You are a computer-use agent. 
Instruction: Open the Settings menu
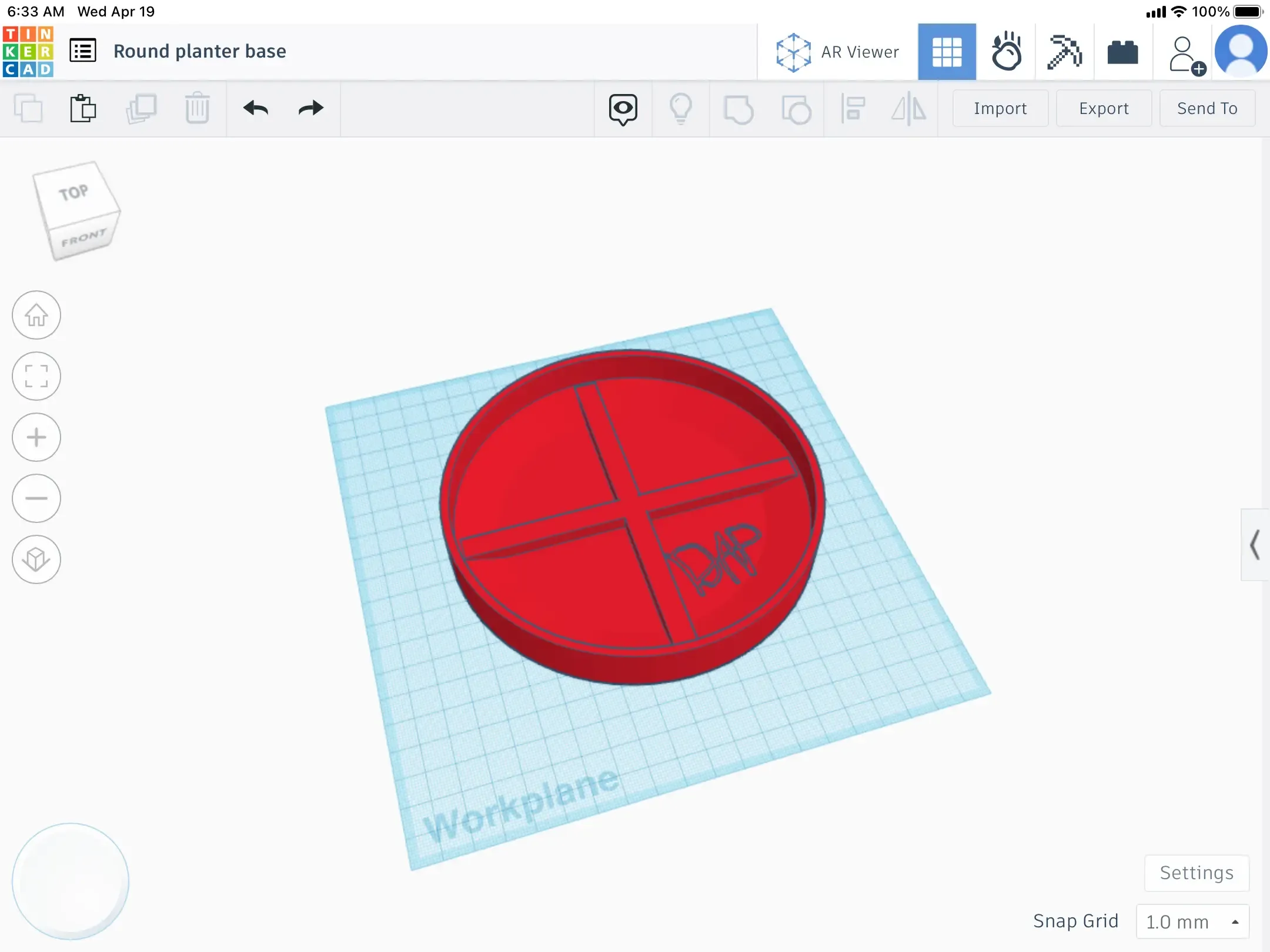tap(1196, 872)
